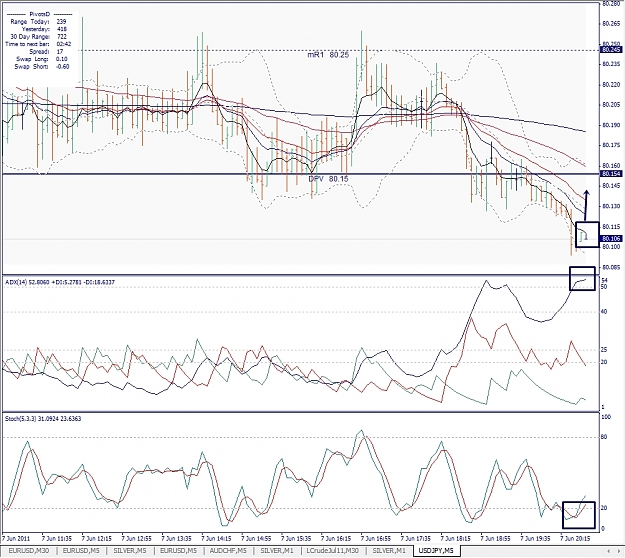Click the Spread value 17
Viewport: 625px width, 558px height.
60,51
